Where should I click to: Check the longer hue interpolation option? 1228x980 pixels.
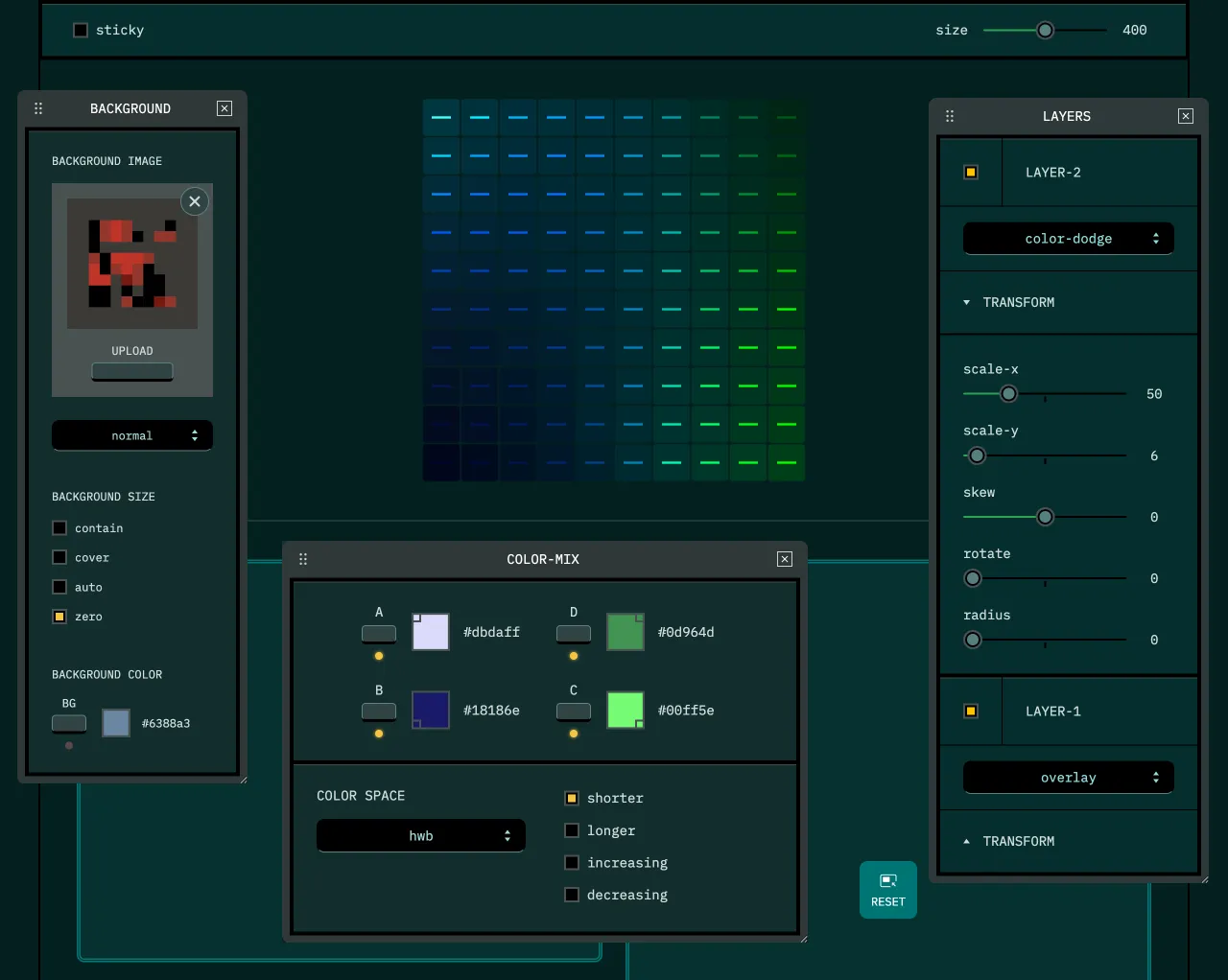pos(572,830)
